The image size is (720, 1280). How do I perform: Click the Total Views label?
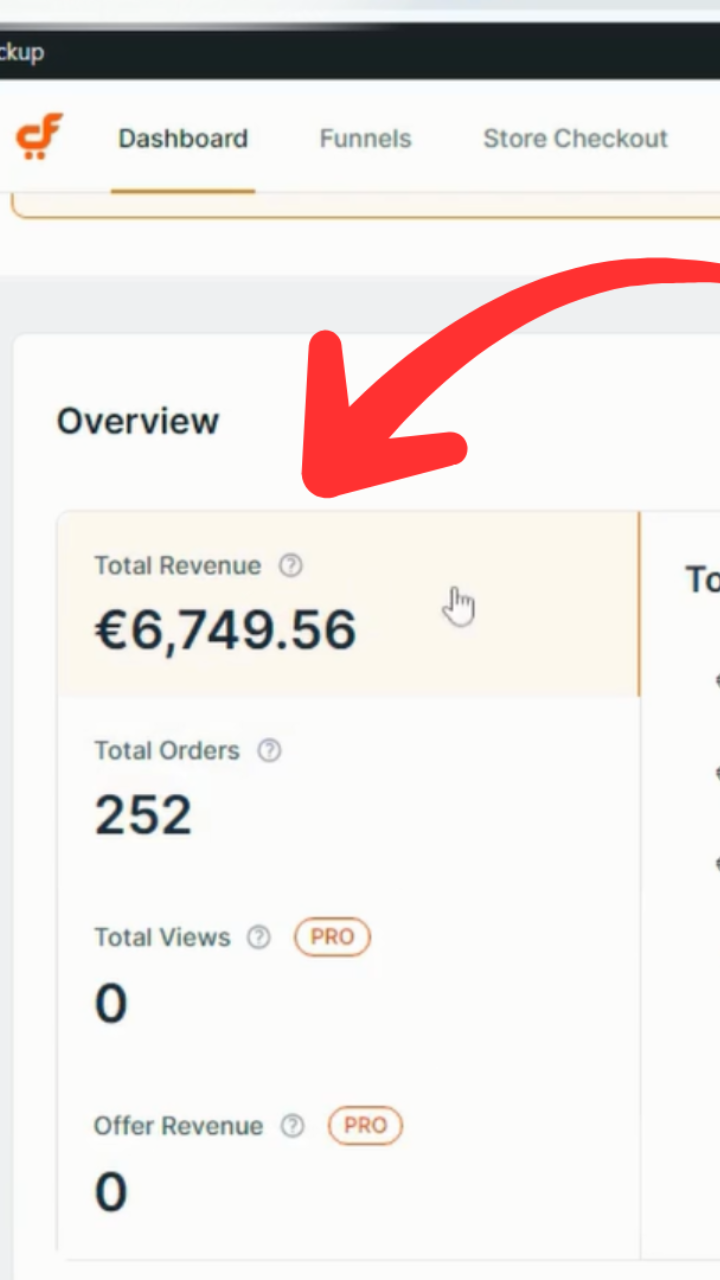162,937
